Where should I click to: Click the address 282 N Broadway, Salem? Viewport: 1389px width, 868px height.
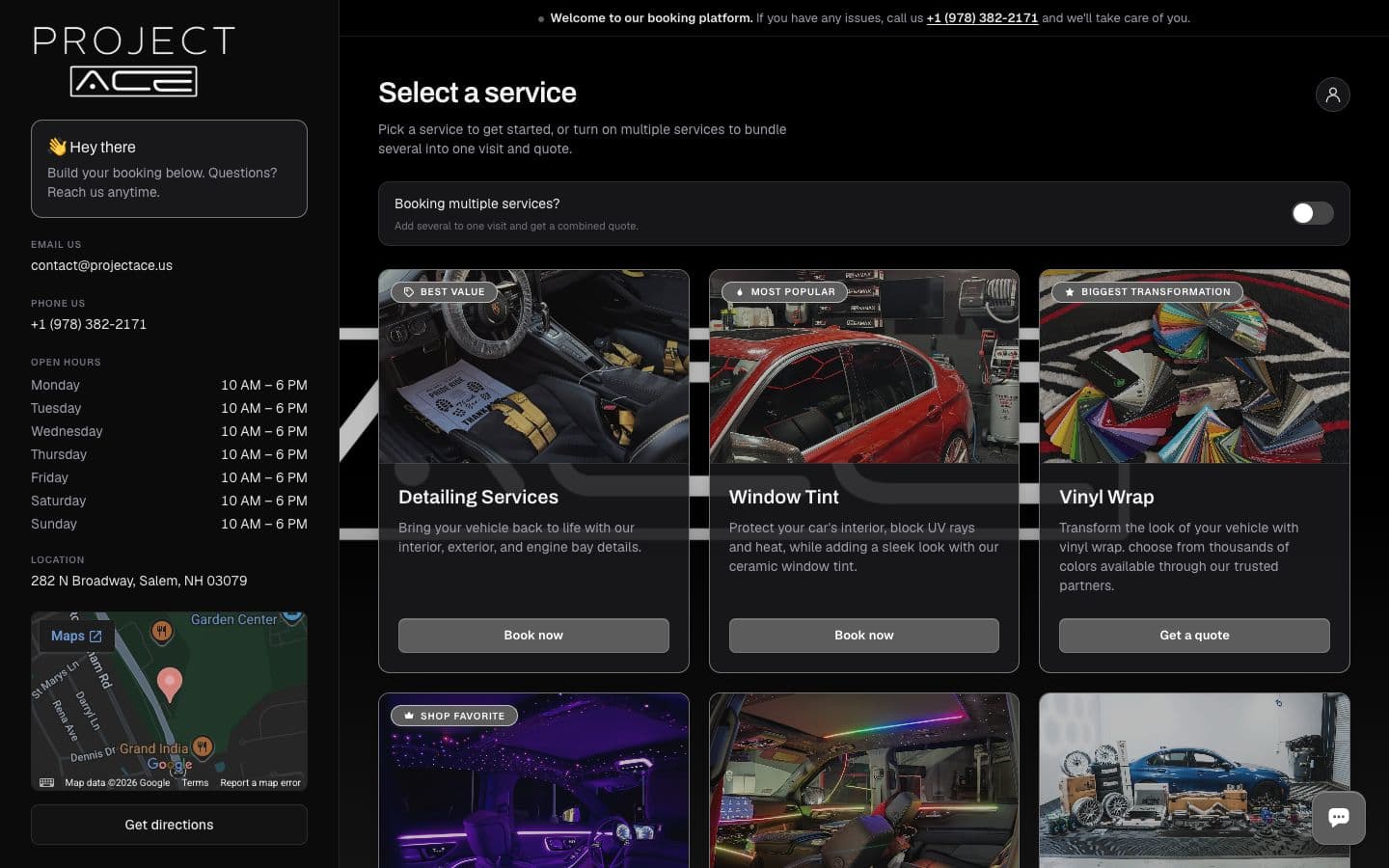[139, 581]
